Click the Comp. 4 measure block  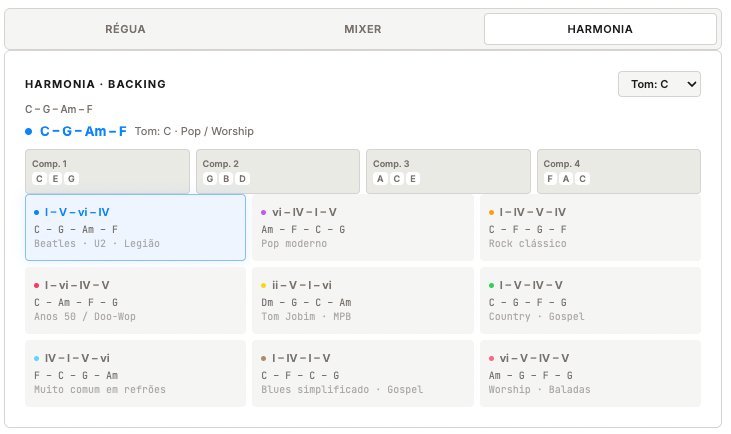[618, 171]
